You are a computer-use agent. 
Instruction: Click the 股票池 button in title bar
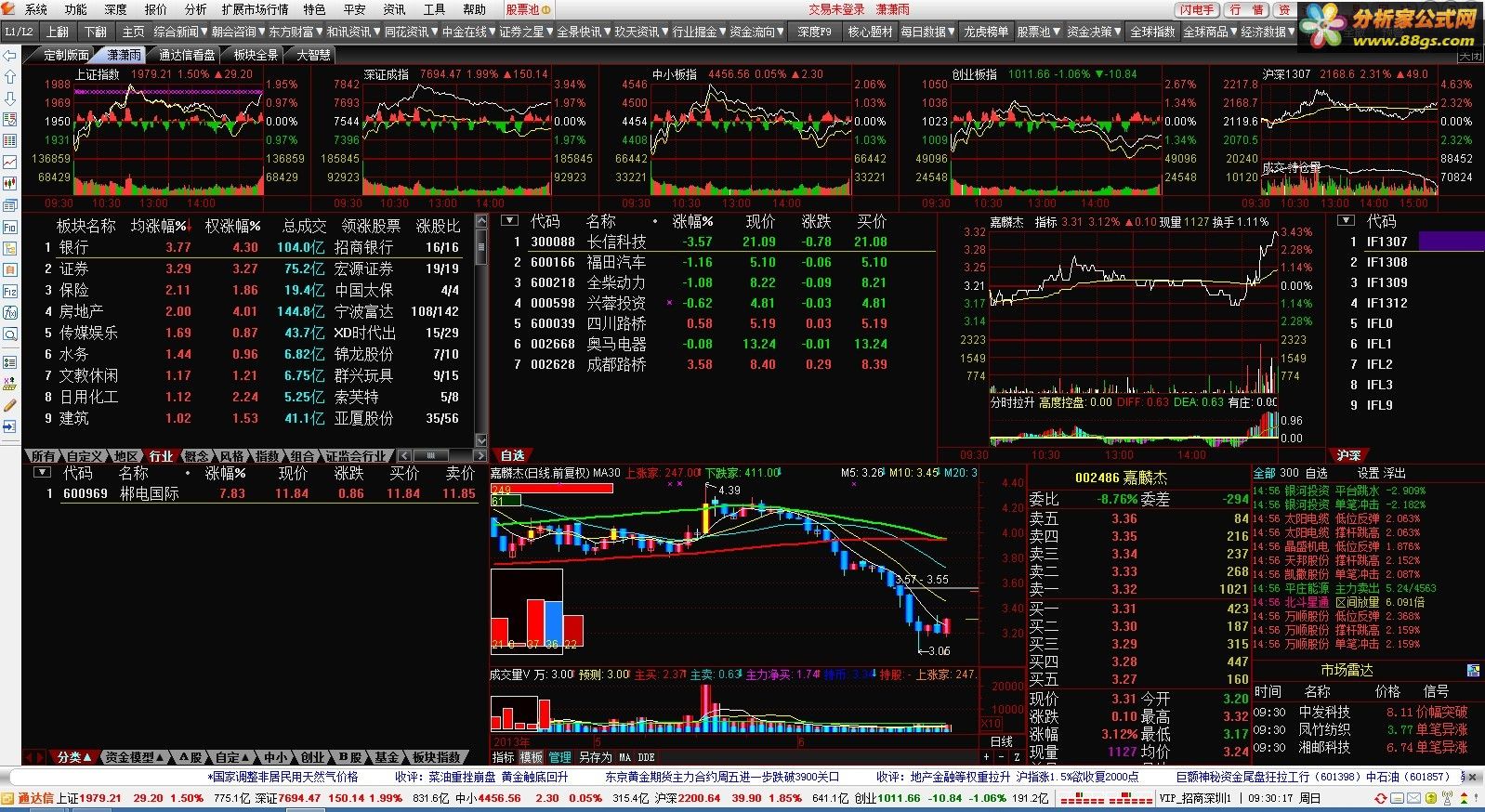[x=526, y=9]
